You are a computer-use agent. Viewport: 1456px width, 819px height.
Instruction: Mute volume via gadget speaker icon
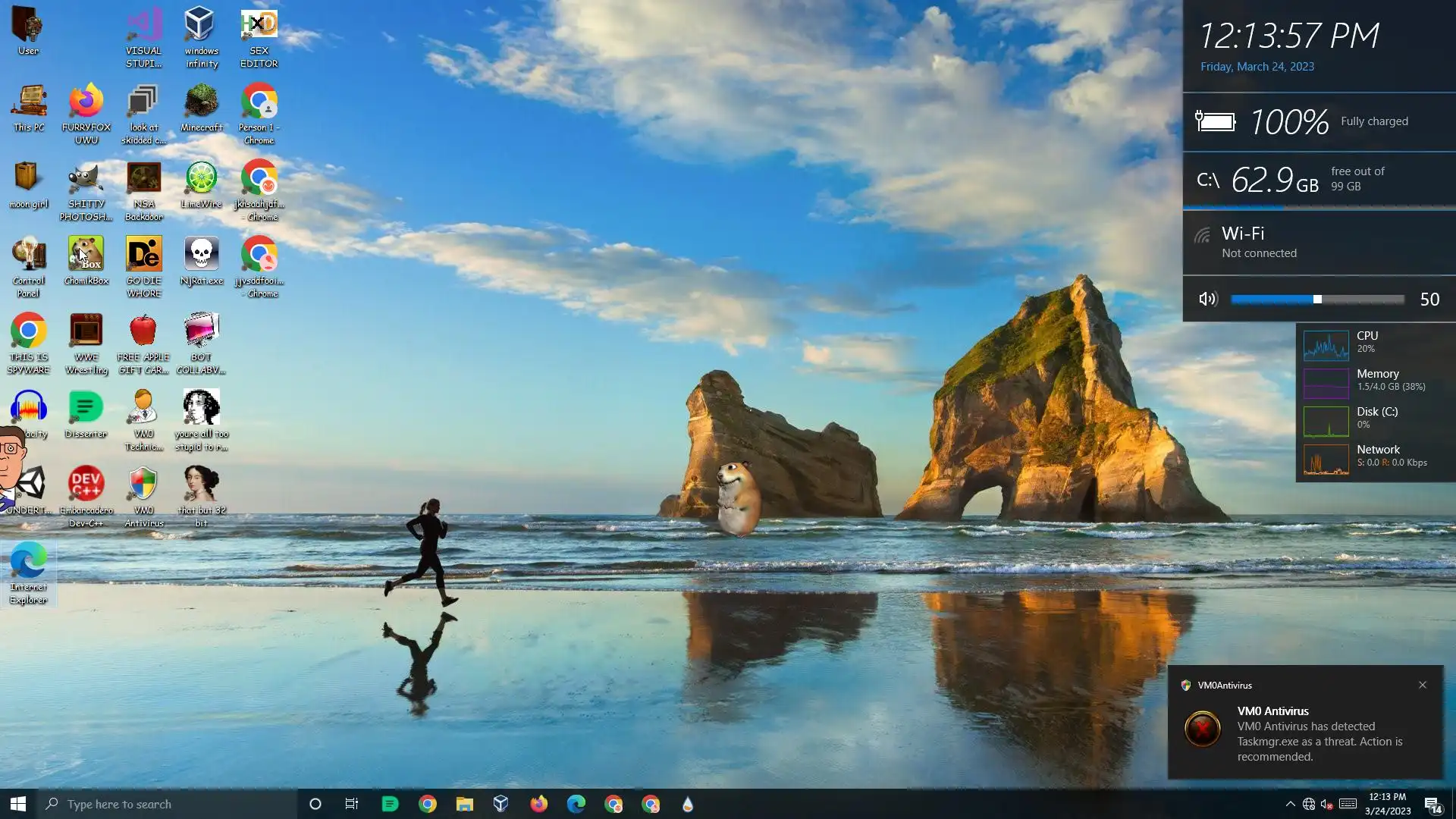(1207, 300)
